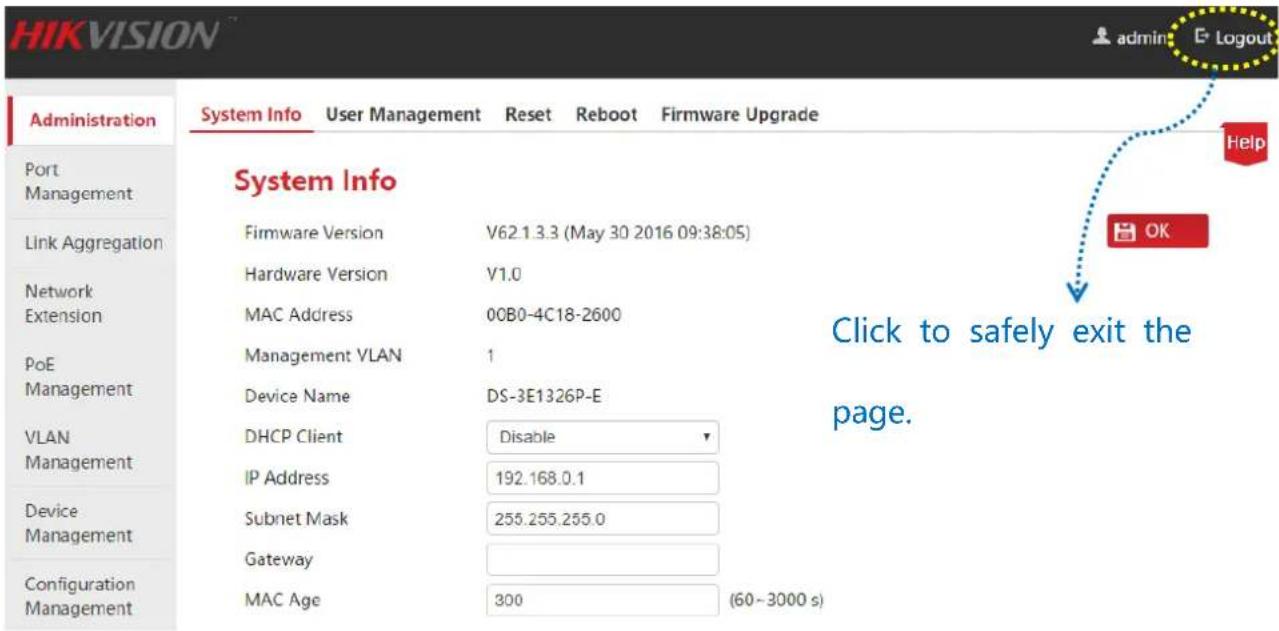Click the Management VLAN label
Viewport: 1279px width, 631px height.
click(323, 355)
